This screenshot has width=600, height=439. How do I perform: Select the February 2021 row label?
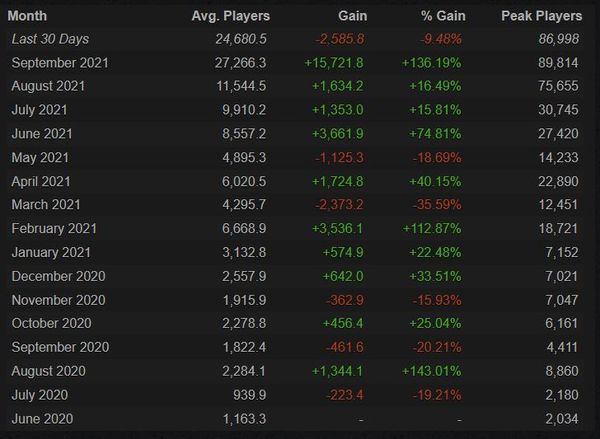coord(54,229)
